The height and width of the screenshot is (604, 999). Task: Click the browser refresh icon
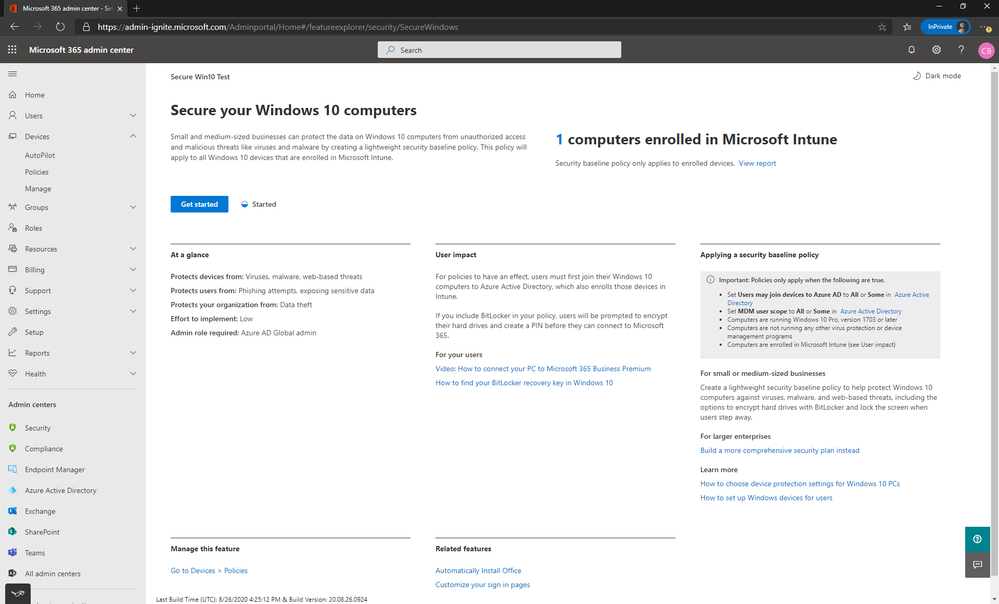click(x=60, y=27)
